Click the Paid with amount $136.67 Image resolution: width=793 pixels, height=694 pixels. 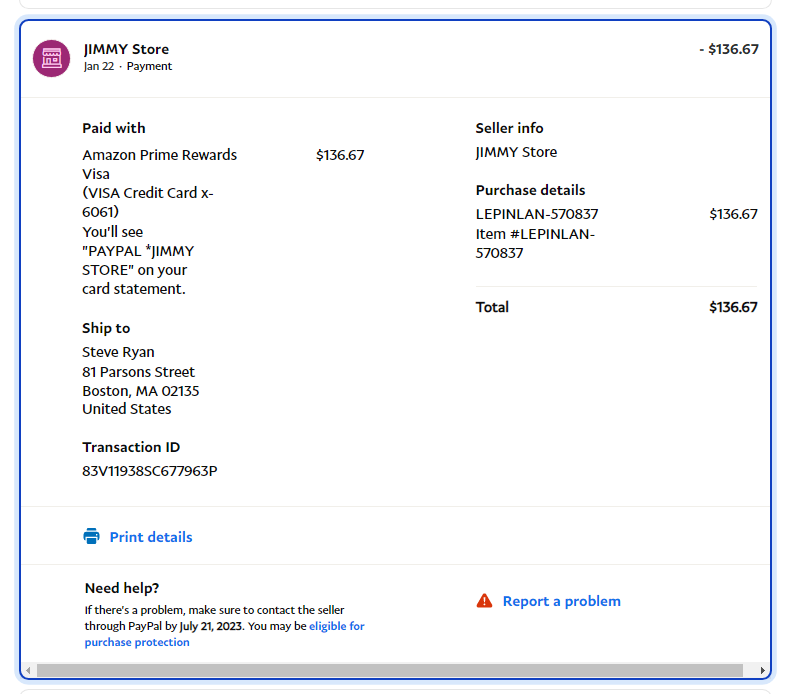point(340,155)
